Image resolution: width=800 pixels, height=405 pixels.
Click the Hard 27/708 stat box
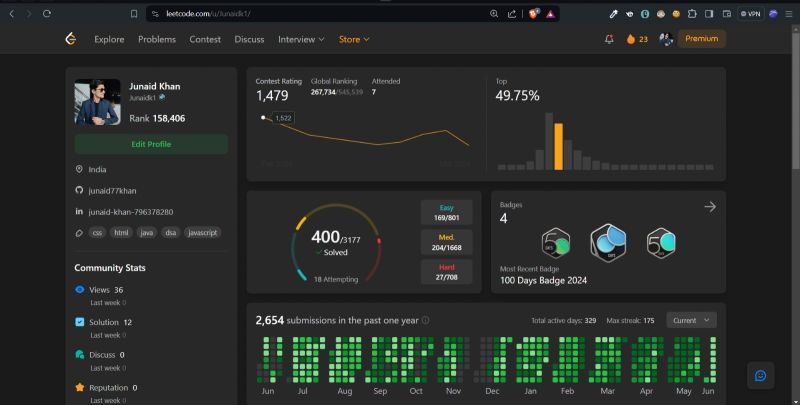(446, 272)
